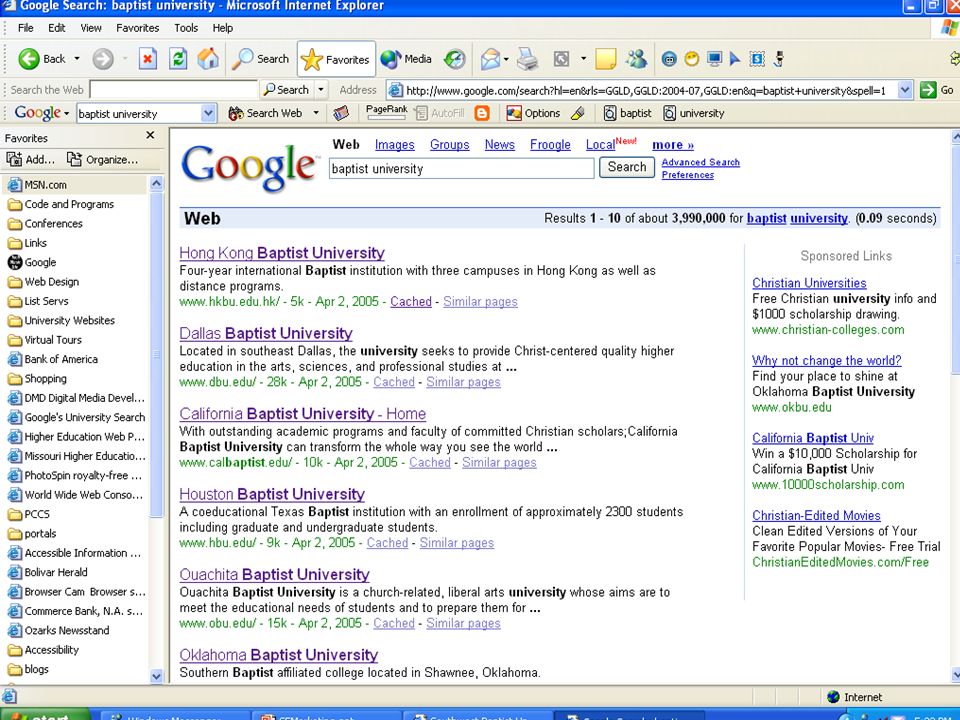Viewport: 960px width, 720px height.
Task: Click the Google toolbar news icon beside Search Web
Action: pyautogui.click(x=341, y=113)
